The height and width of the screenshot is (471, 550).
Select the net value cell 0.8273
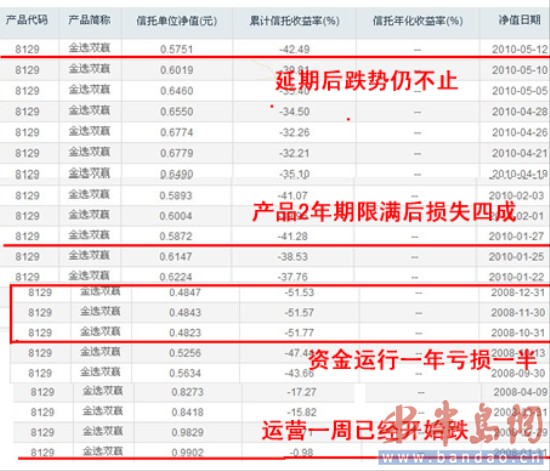(x=187, y=392)
